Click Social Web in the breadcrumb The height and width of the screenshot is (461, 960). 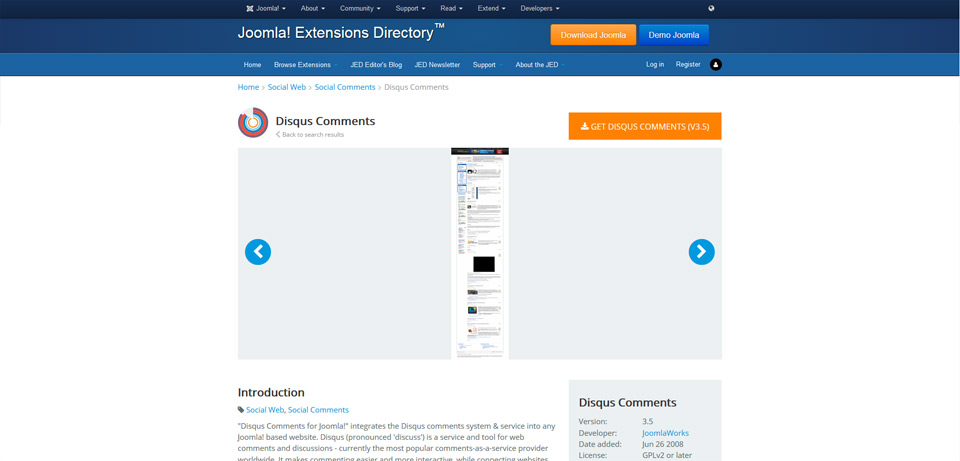pyautogui.click(x=287, y=87)
